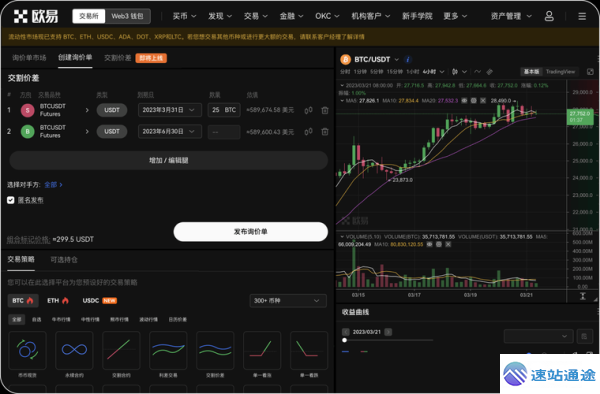The image size is (600, 394).
Task: Select the 交割合约 strategy card
Action: coord(121,350)
